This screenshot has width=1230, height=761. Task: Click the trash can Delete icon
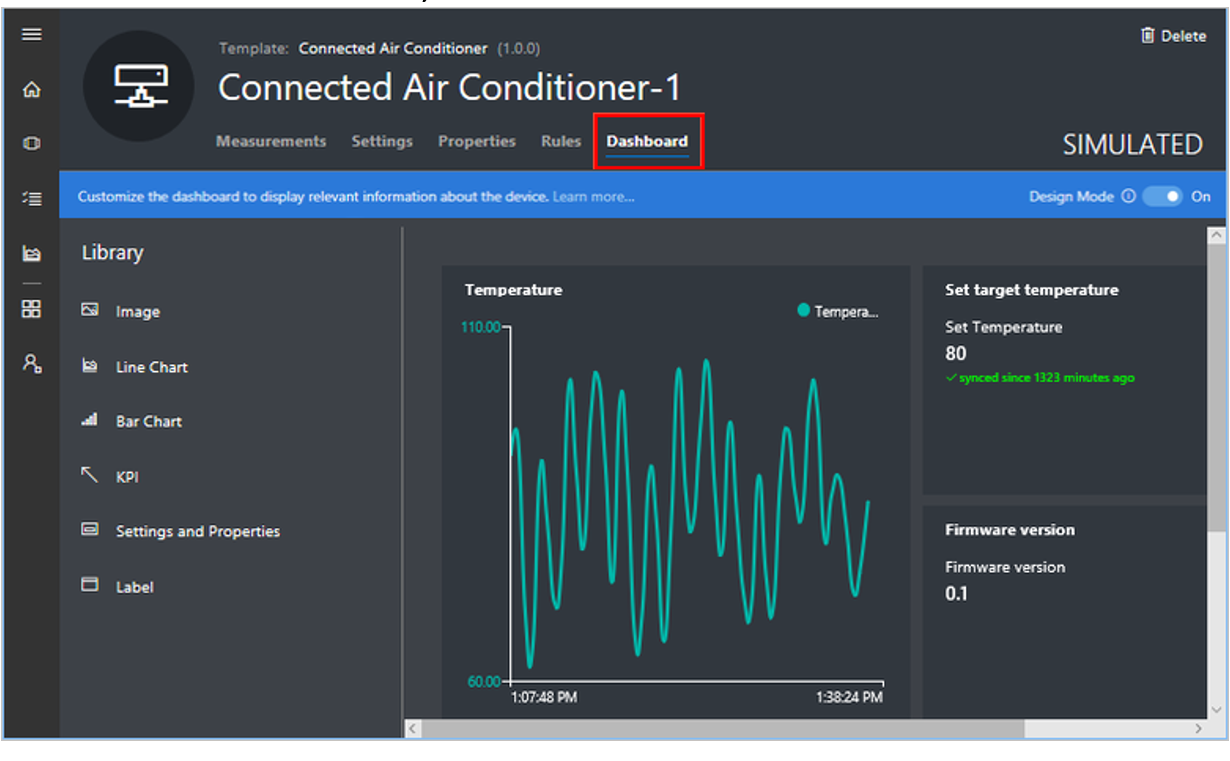pyautogui.click(x=1148, y=35)
